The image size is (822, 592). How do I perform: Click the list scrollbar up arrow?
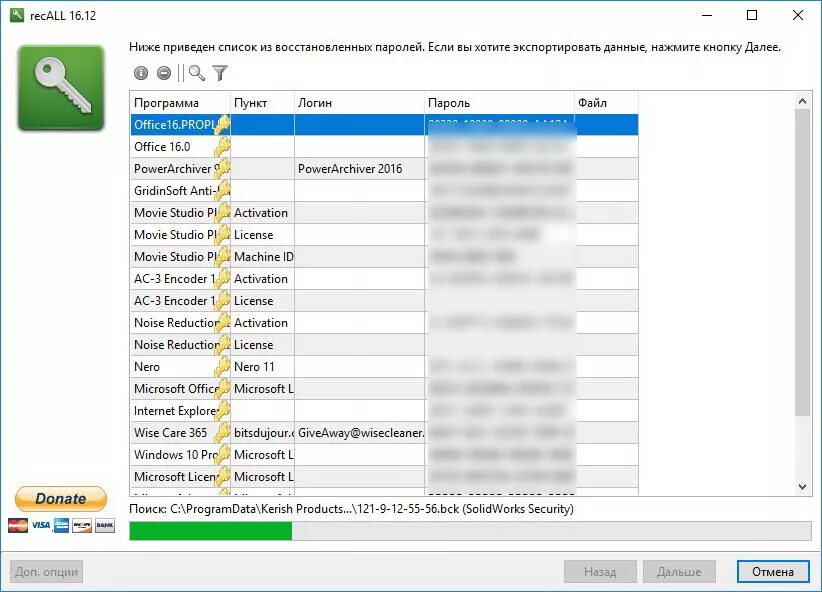tap(802, 101)
